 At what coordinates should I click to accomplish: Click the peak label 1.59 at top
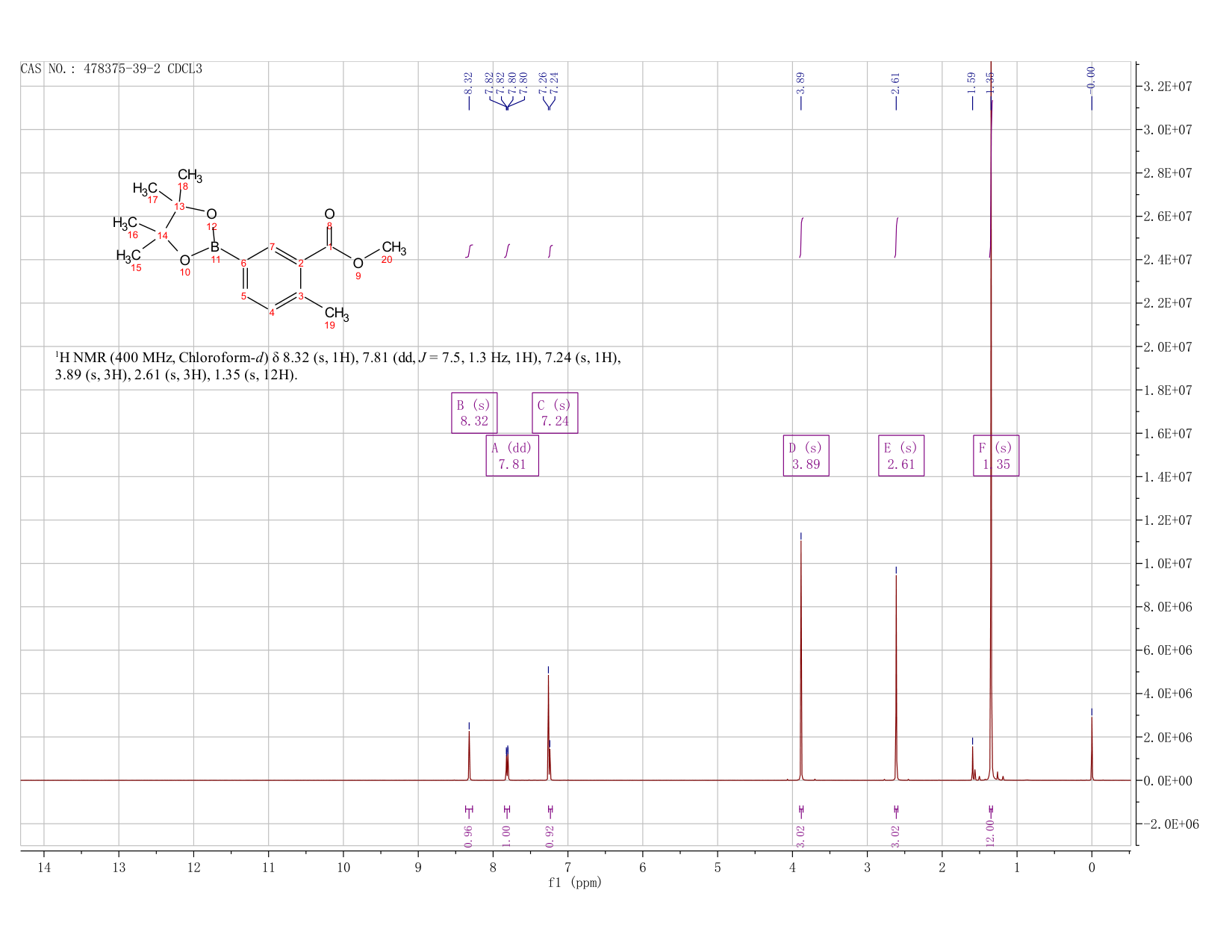971,83
